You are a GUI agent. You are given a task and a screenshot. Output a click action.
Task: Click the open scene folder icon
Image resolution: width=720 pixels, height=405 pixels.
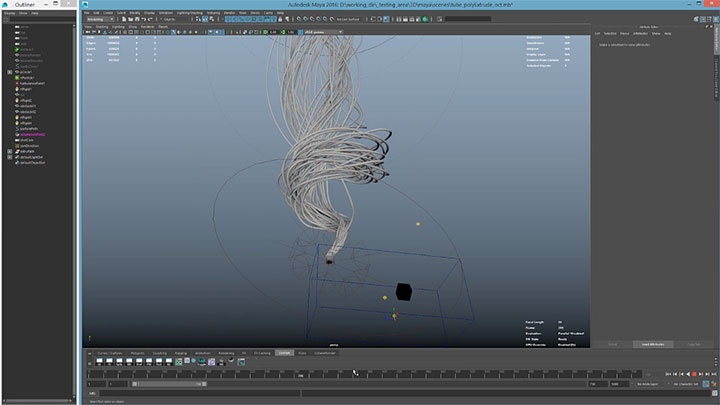click(130, 19)
